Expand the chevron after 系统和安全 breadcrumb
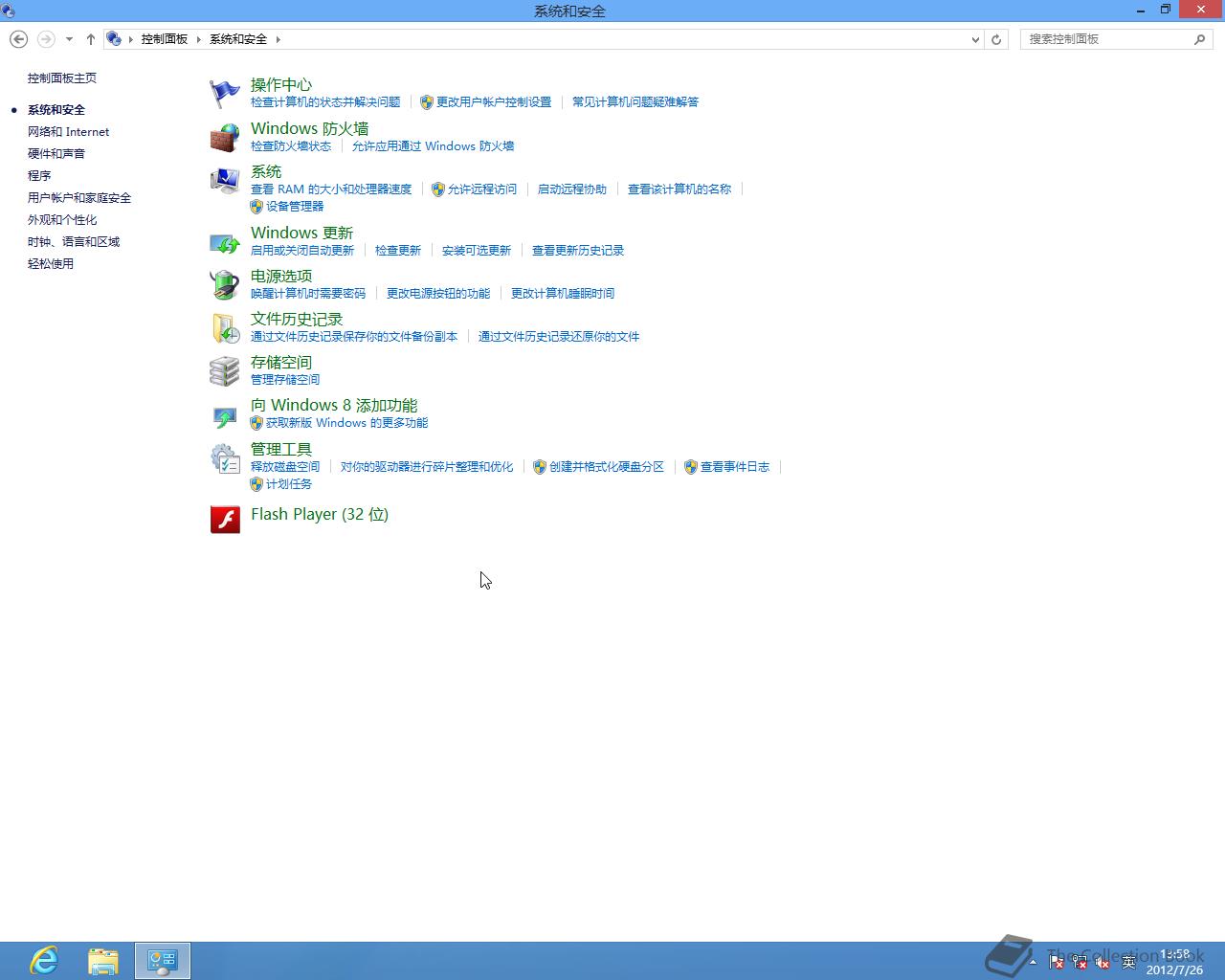Screen dimensions: 1225x980 [x=278, y=39]
